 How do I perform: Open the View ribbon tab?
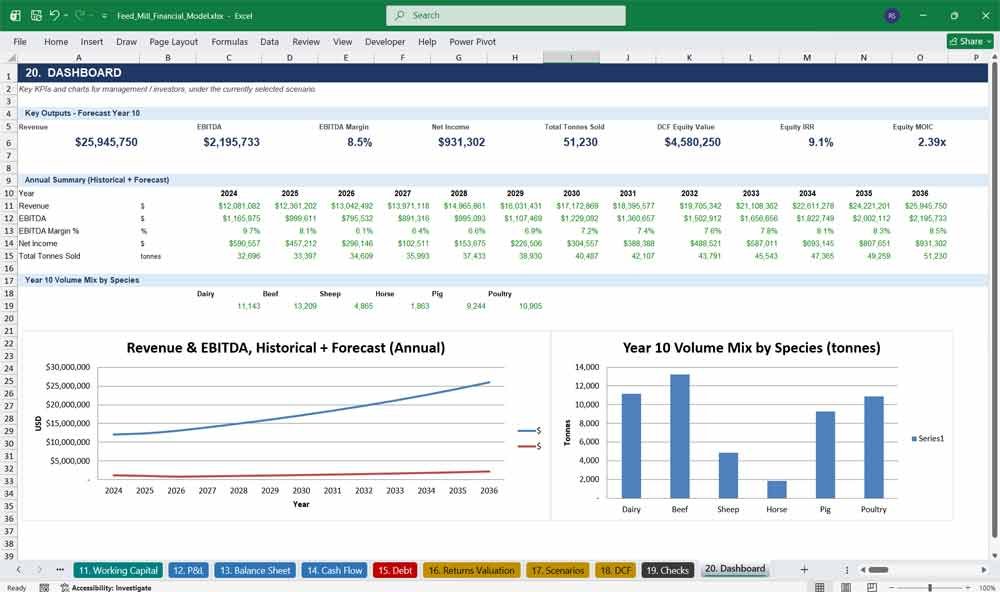[342, 41]
